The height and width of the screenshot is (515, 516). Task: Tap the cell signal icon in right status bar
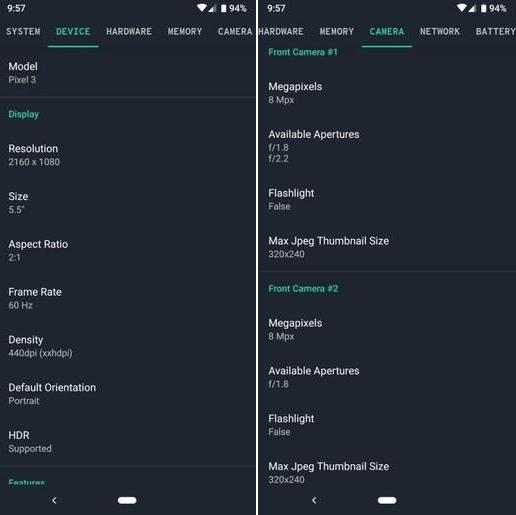coord(471,8)
